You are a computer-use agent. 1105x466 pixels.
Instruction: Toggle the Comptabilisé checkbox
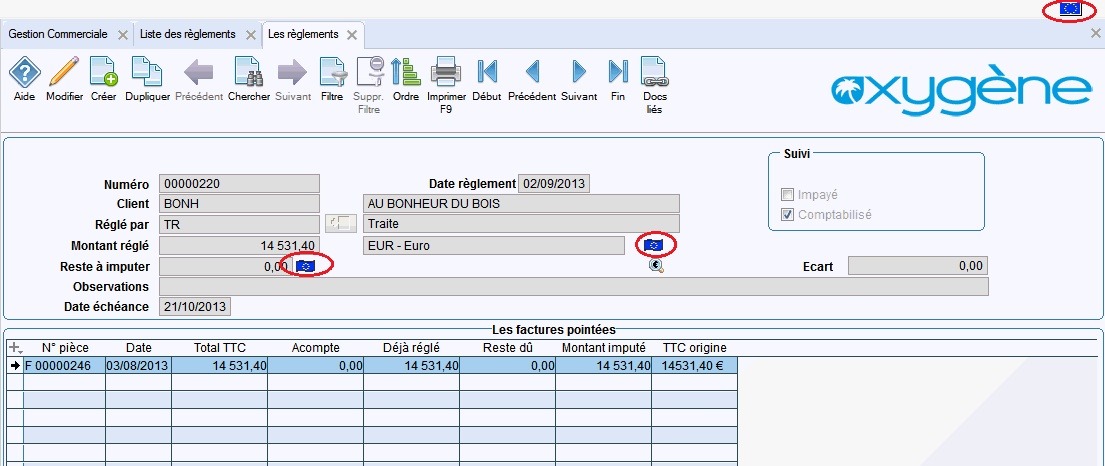788,214
